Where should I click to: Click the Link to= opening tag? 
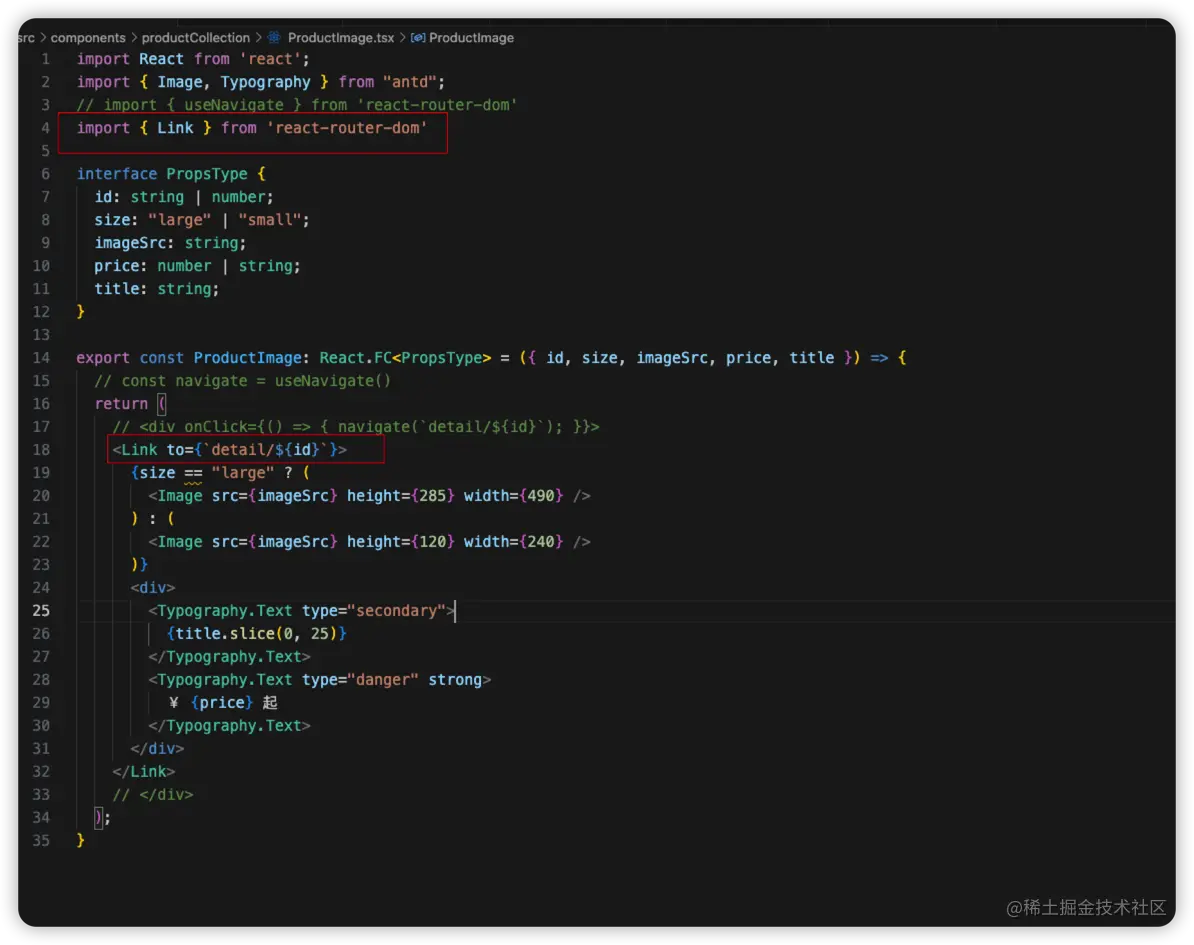(x=229, y=449)
